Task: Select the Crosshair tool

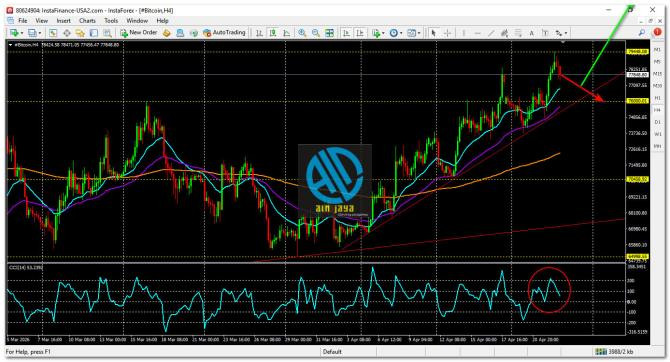Action: pyautogui.click(x=447, y=32)
